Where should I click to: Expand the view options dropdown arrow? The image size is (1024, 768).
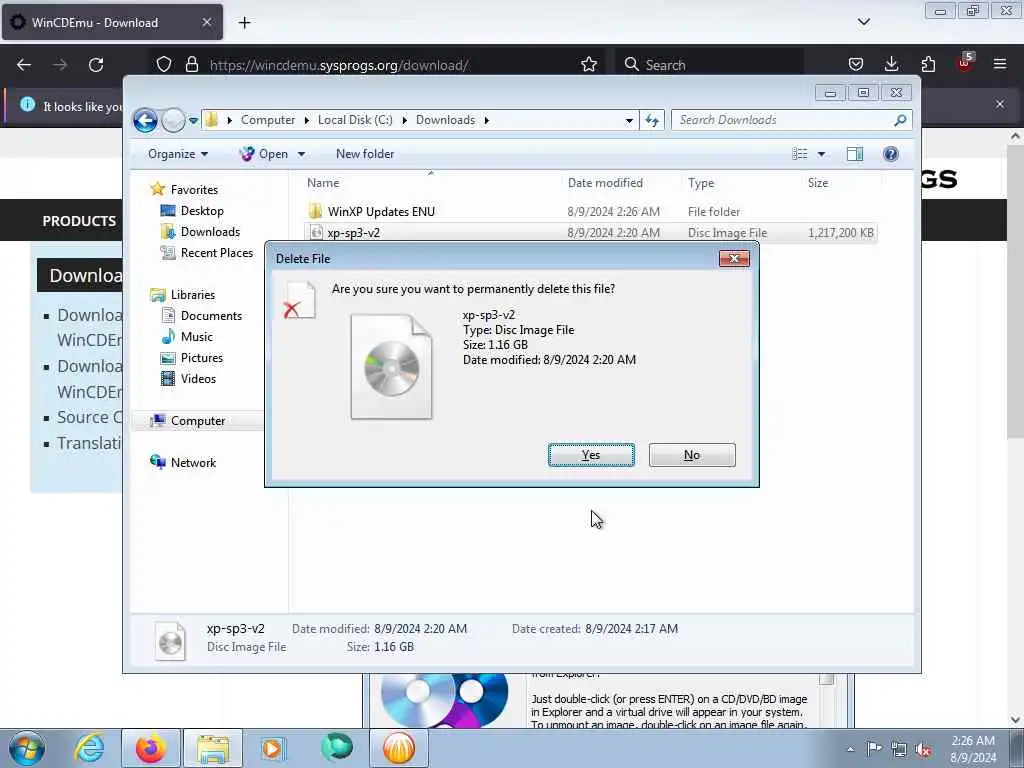point(822,155)
